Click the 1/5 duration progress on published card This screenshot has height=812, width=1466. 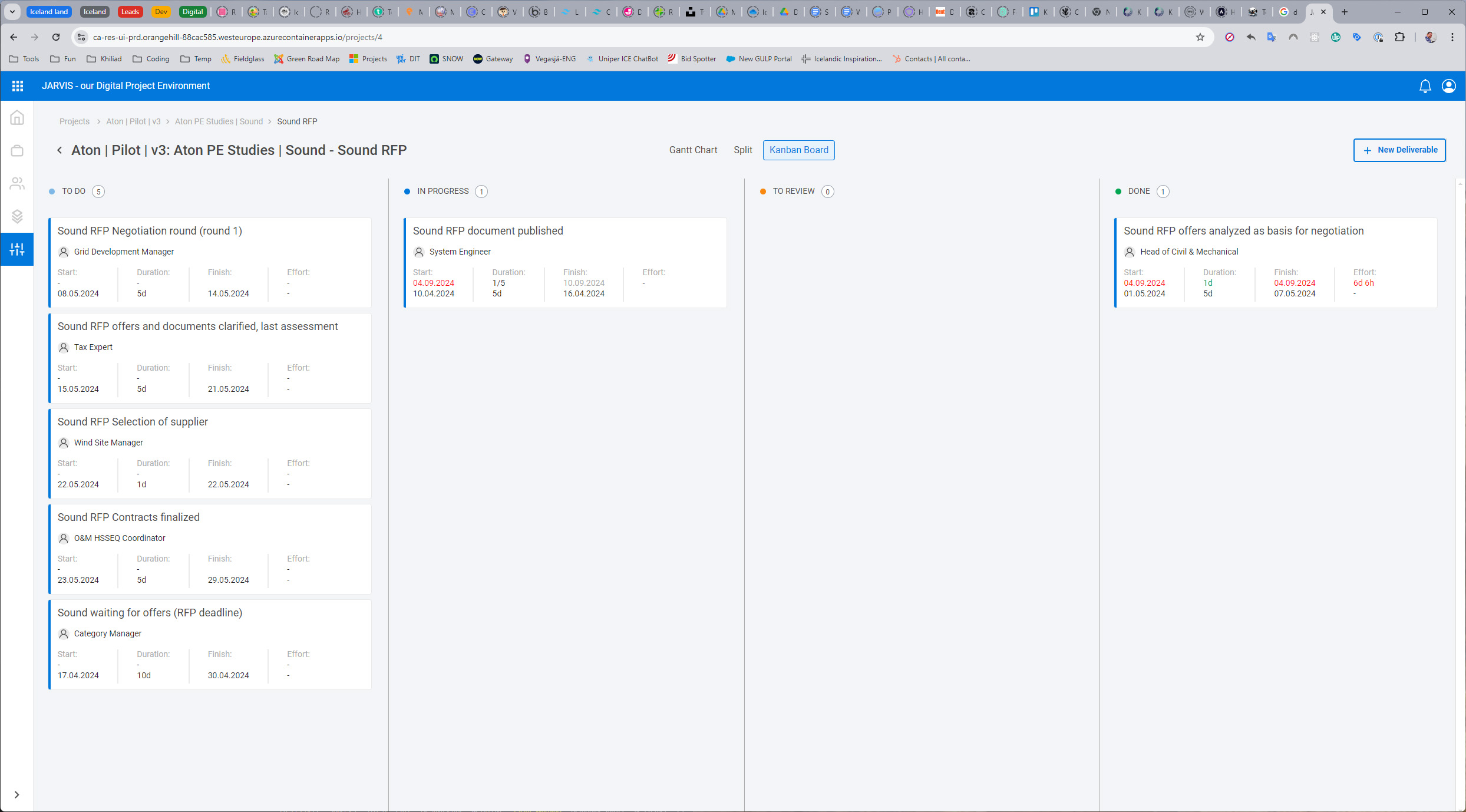pyautogui.click(x=498, y=283)
